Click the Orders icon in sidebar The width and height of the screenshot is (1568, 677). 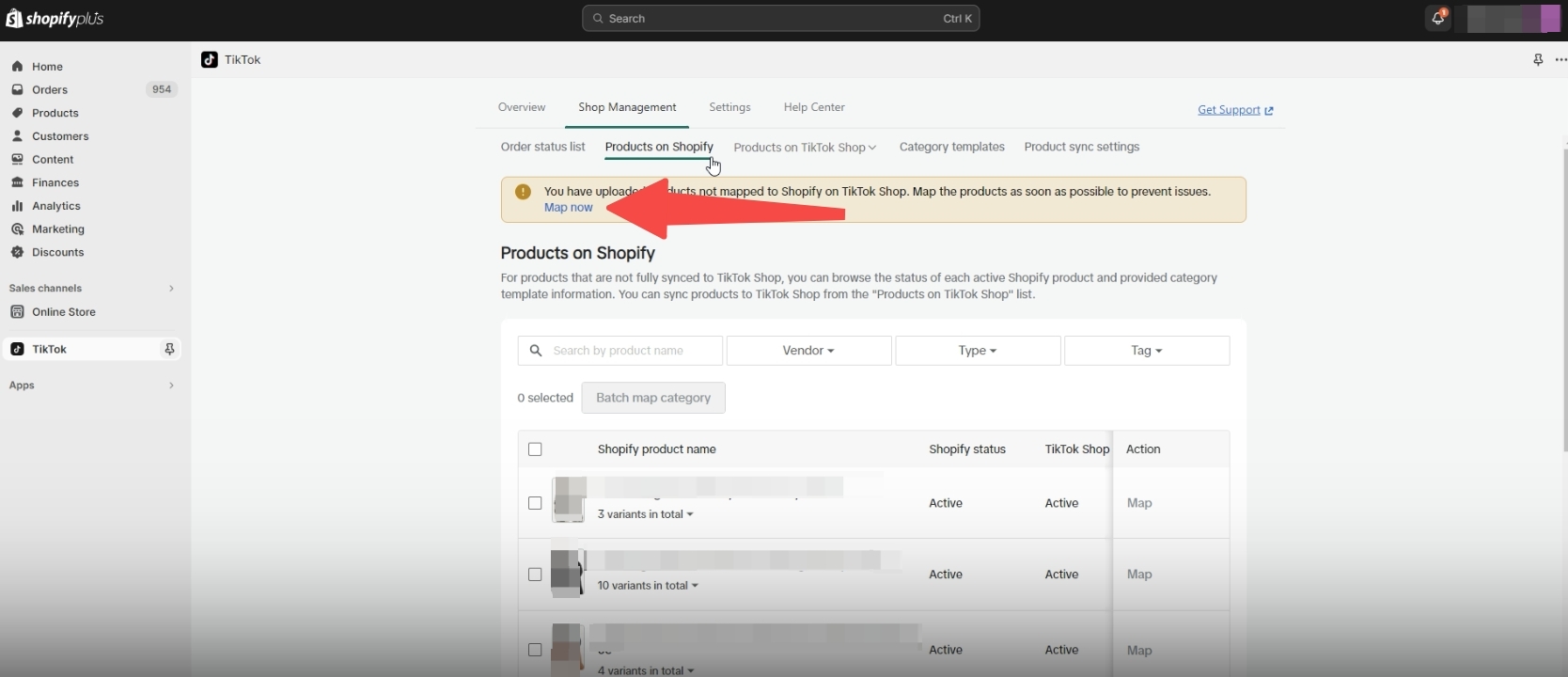(17, 89)
